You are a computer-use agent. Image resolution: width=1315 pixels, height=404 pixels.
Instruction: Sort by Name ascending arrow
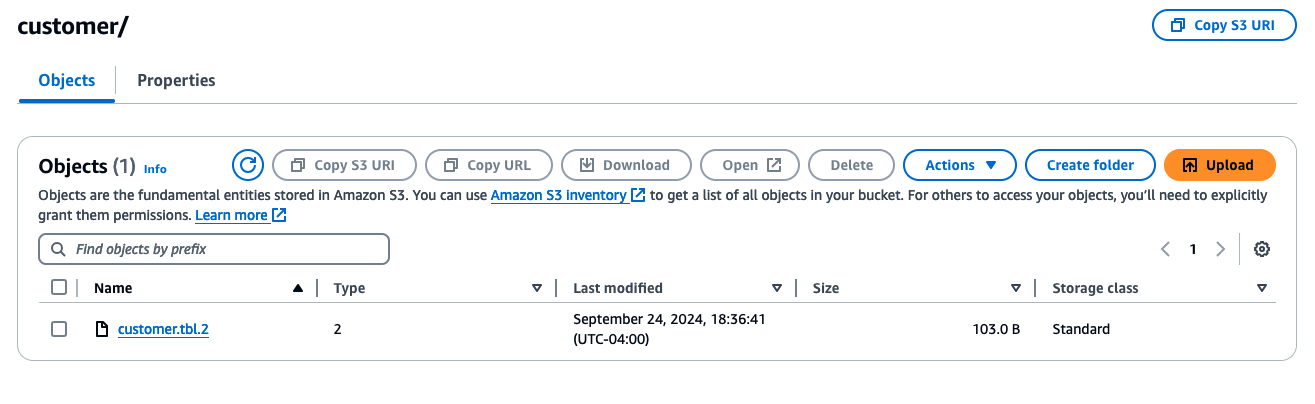pos(297,288)
